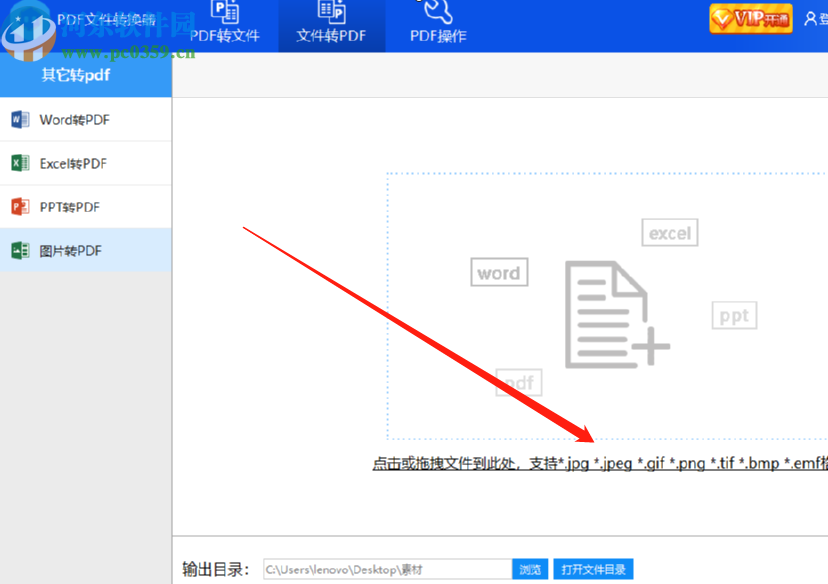Click the excel format watermark label

(669, 232)
